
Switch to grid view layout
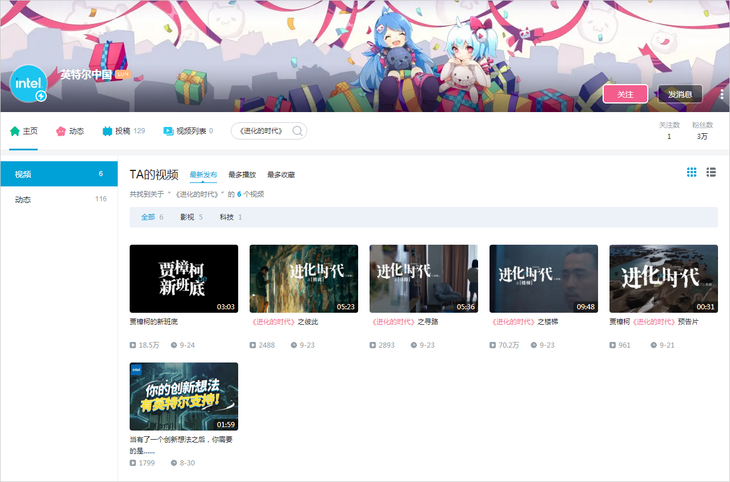pyautogui.click(x=691, y=172)
